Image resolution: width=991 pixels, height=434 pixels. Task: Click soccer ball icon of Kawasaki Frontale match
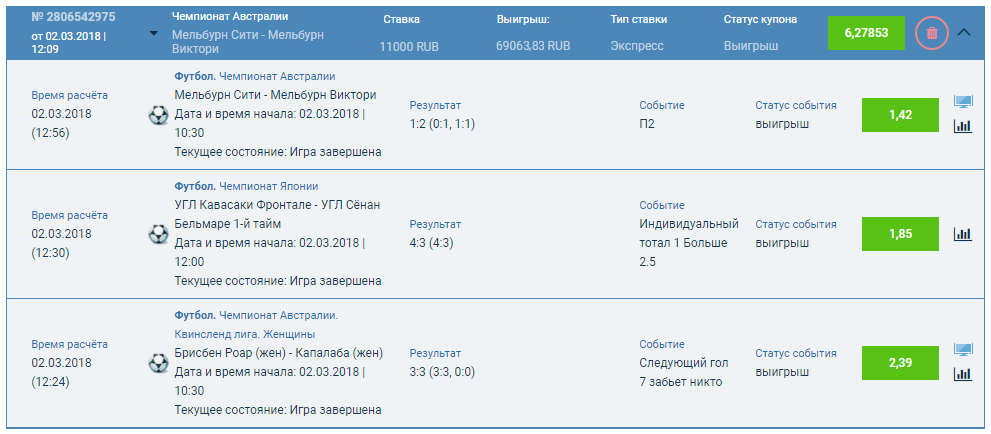pos(158,234)
